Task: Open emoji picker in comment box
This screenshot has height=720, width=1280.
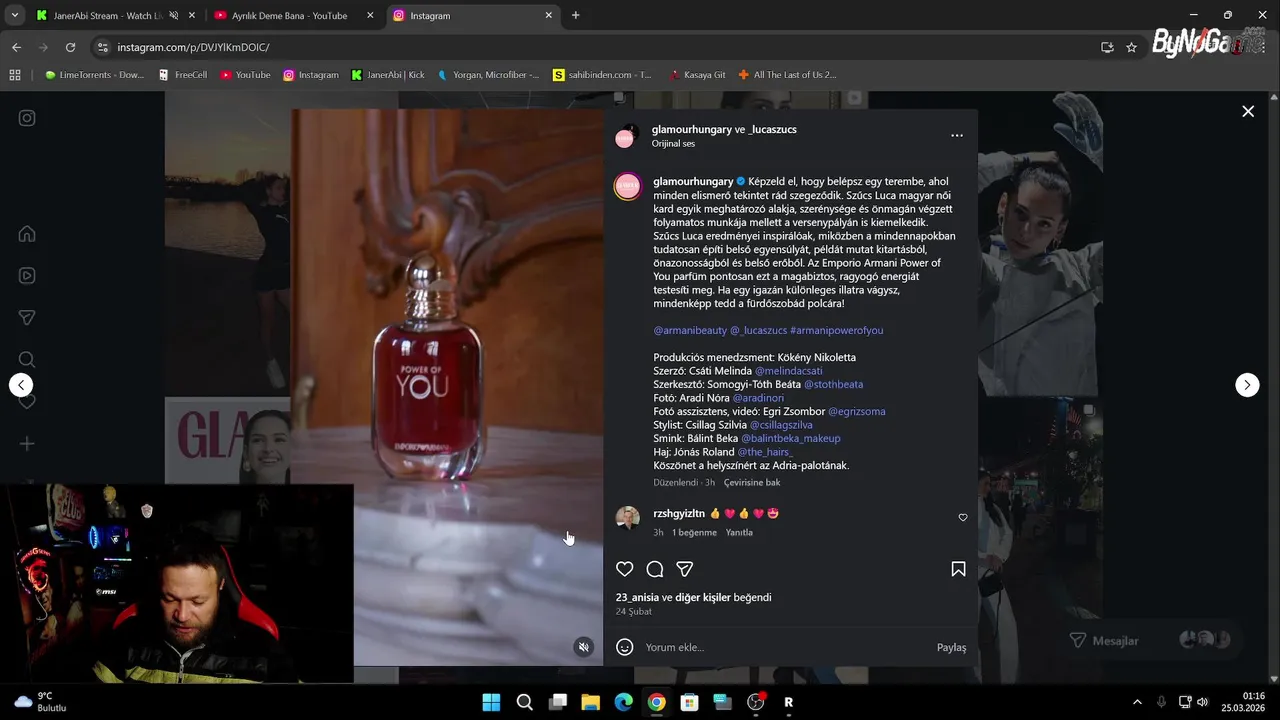Action: pyautogui.click(x=625, y=647)
